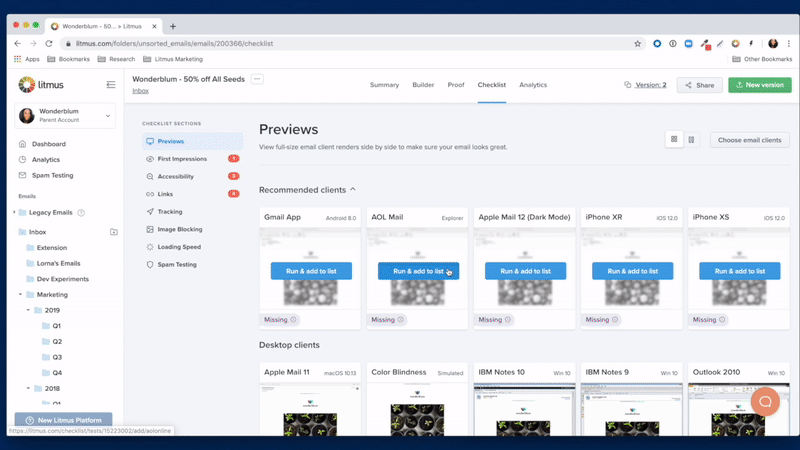Collapse the sidebar with the hamburger icon

(111, 85)
